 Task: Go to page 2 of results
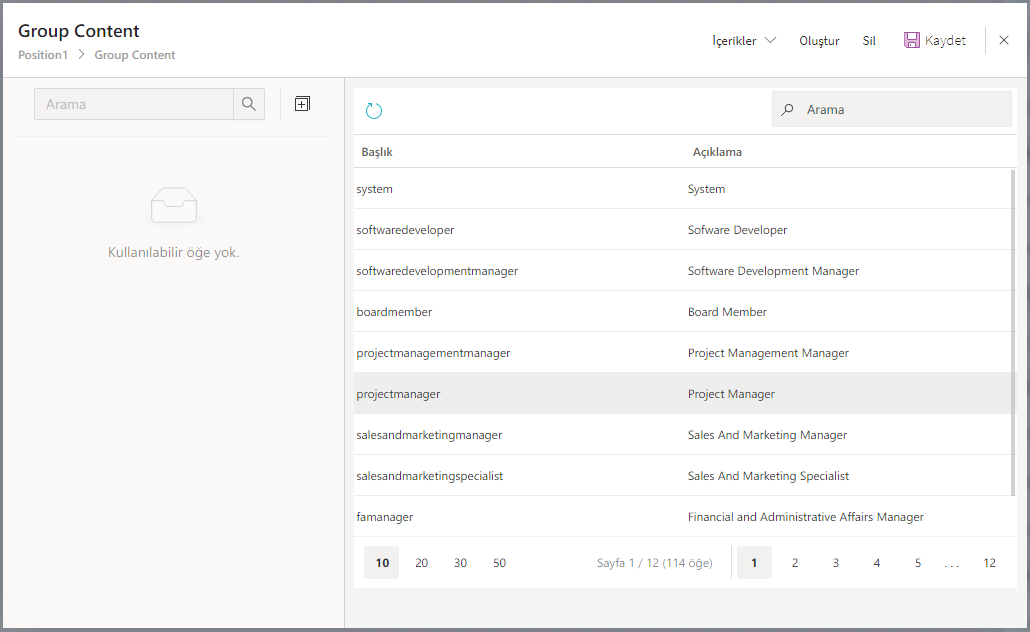pos(795,563)
